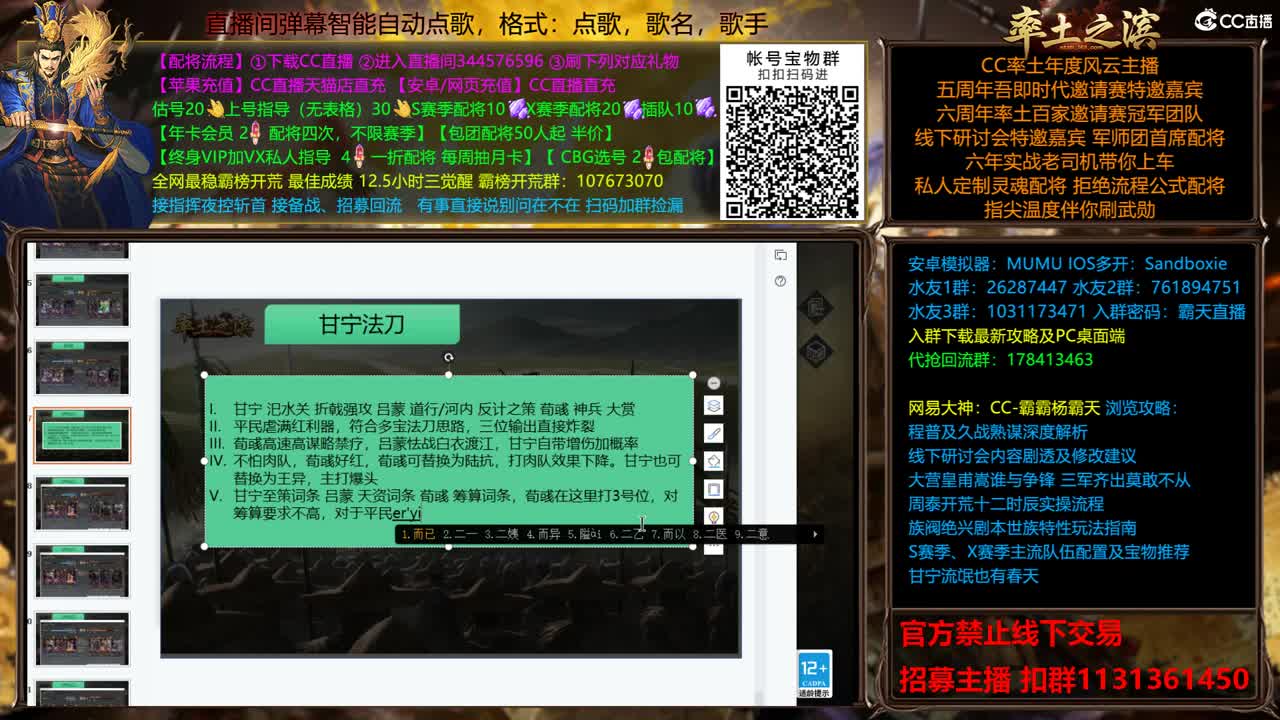Click the rotate handle above the text box
Image resolution: width=1280 pixels, height=720 pixels.
[x=448, y=357]
